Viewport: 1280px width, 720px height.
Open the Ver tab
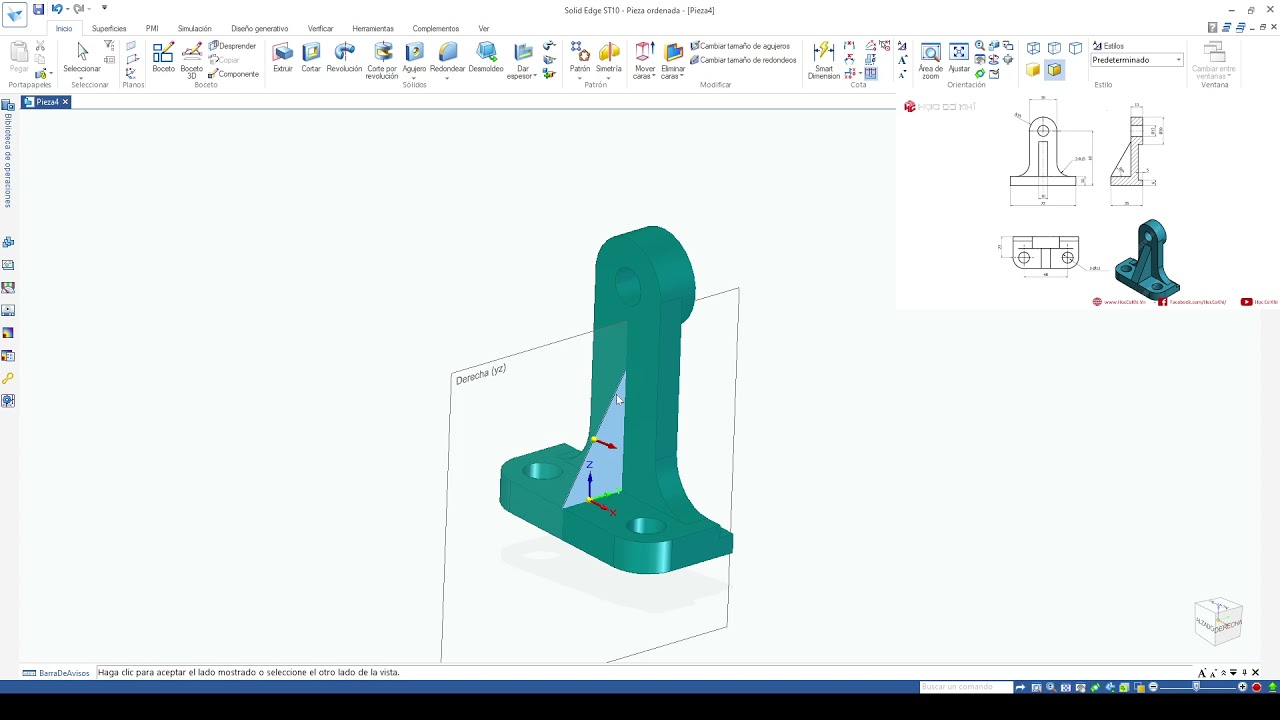coord(484,29)
